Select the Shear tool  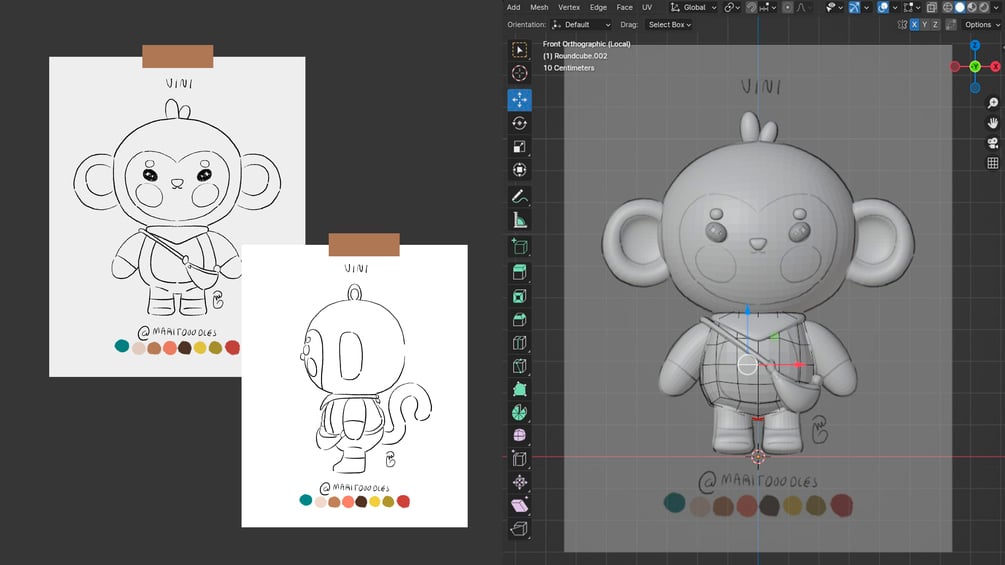point(519,505)
